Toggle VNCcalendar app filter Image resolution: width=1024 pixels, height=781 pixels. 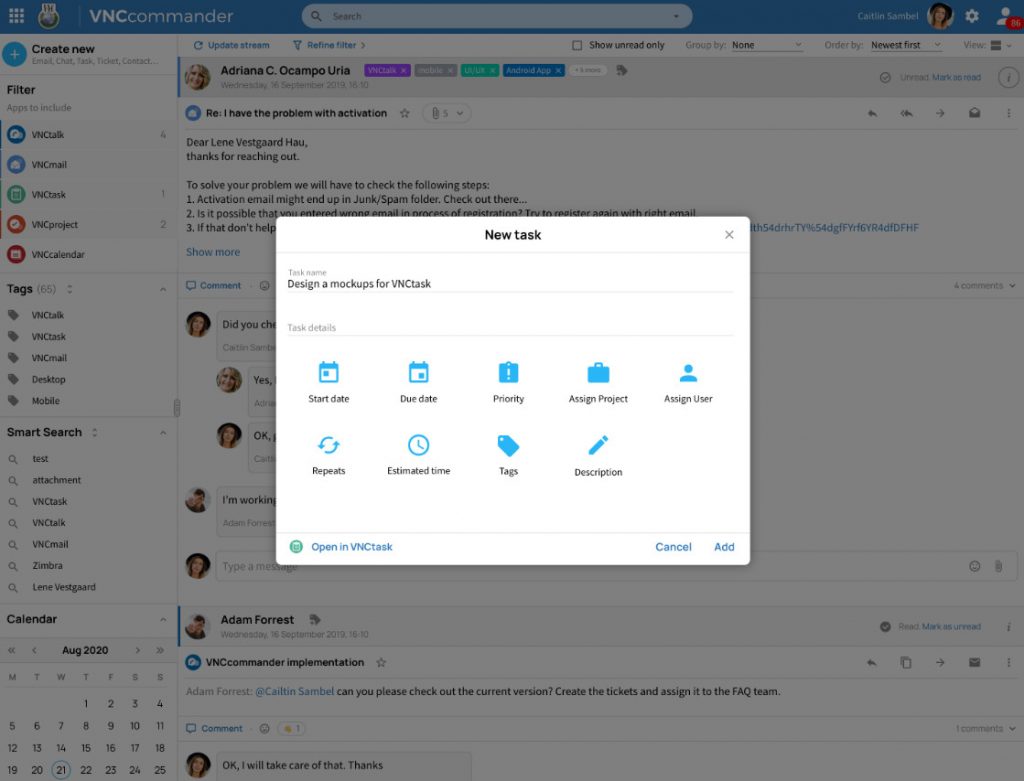click(x=88, y=255)
